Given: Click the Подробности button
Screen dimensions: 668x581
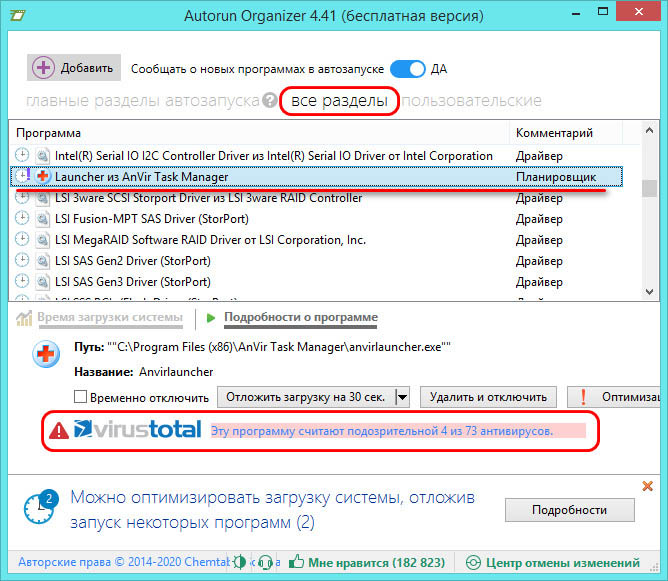Looking at the screenshot, I should pos(570,510).
